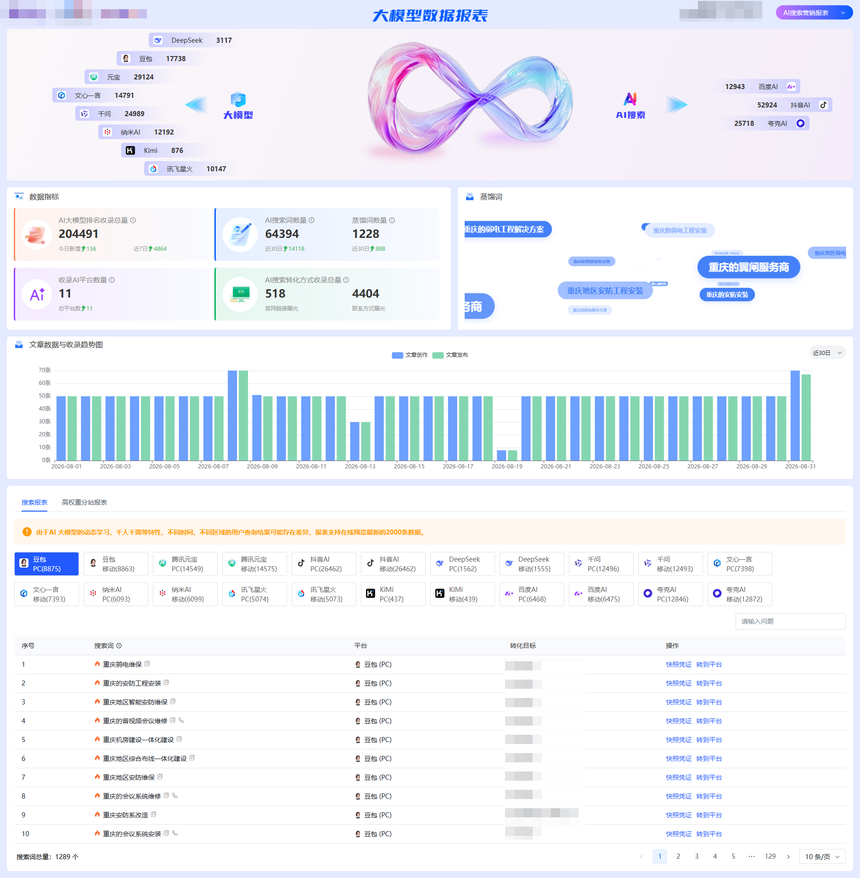Image resolution: width=860 pixels, height=878 pixels.
Task: Click the 元宝 icon beside 29124
Action: [x=94, y=77]
